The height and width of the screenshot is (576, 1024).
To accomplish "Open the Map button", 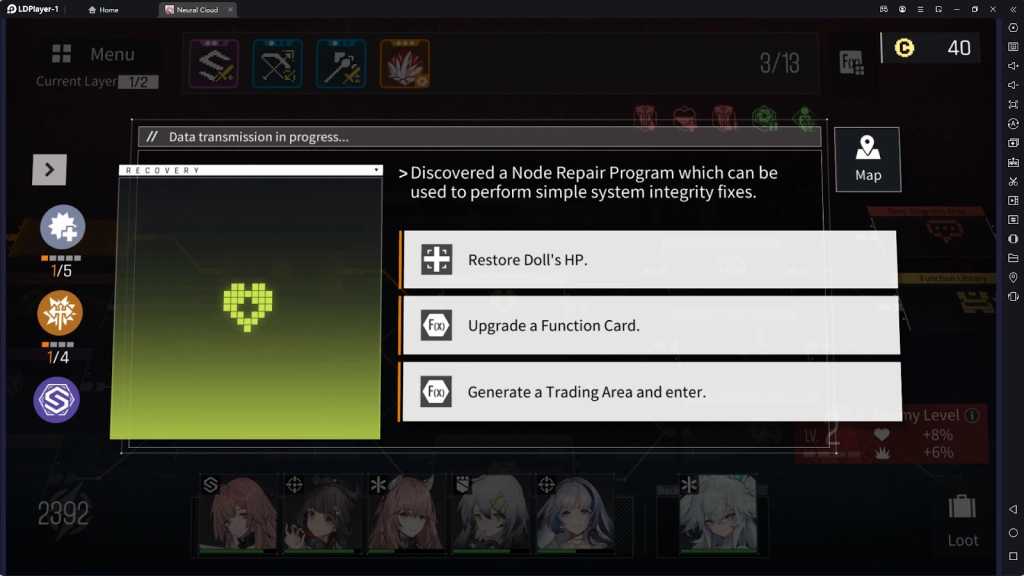I will pos(867,159).
